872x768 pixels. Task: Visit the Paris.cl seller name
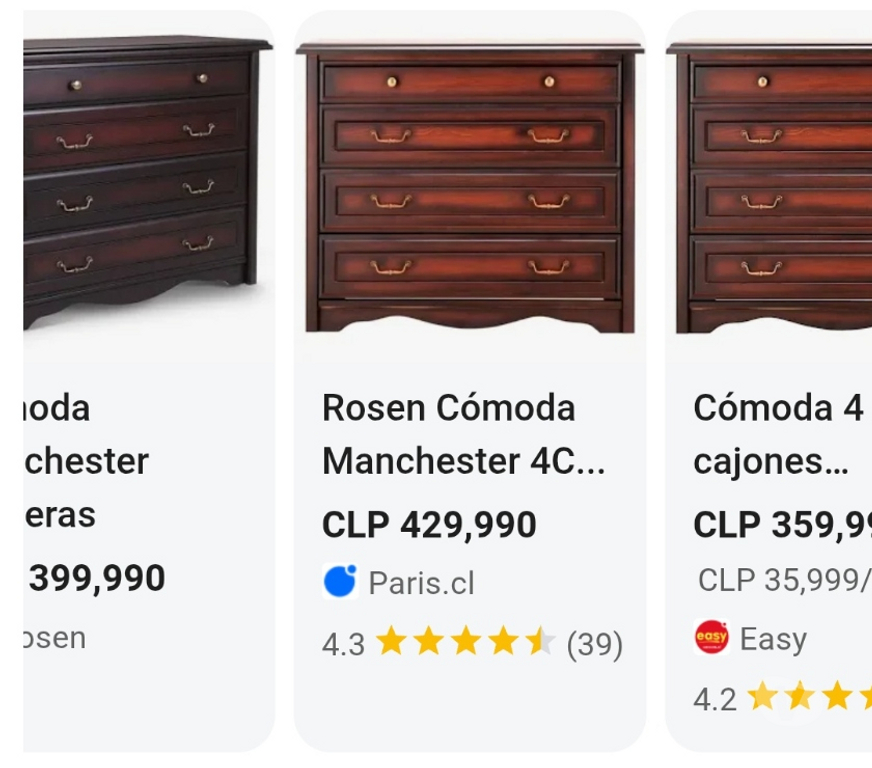421,583
